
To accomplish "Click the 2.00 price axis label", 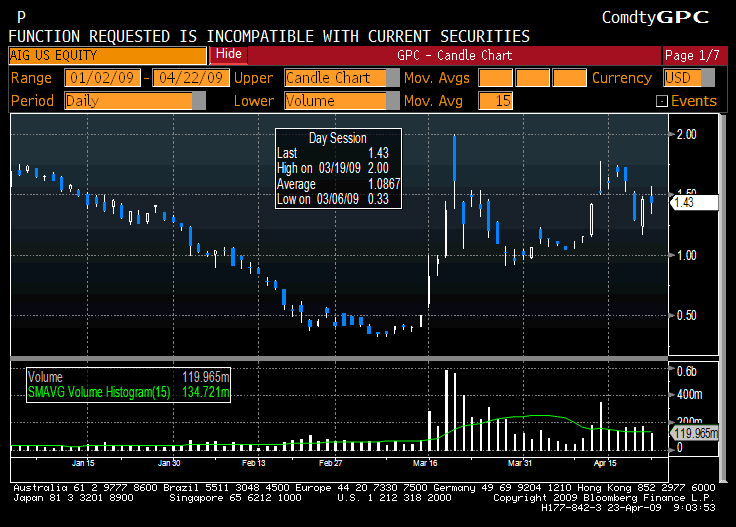I will [x=686, y=135].
